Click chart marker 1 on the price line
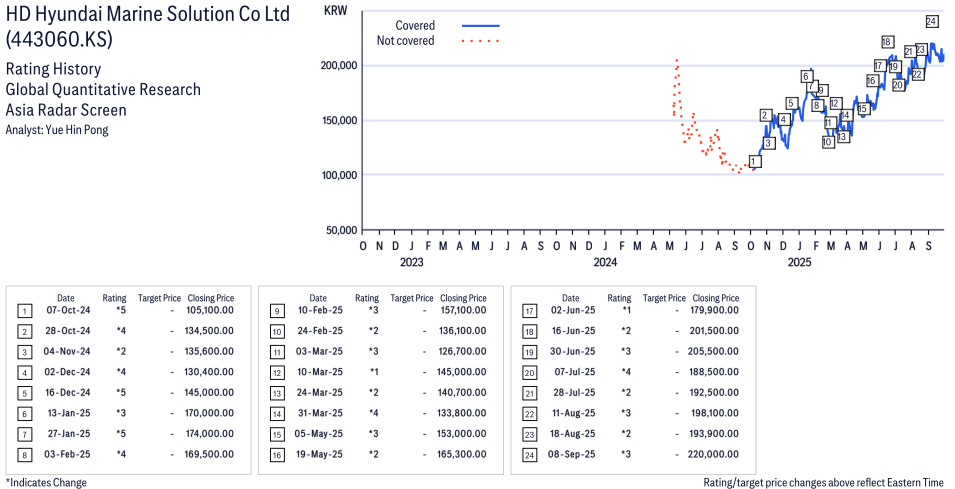Screen dimensions: 955x489 (x=755, y=161)
